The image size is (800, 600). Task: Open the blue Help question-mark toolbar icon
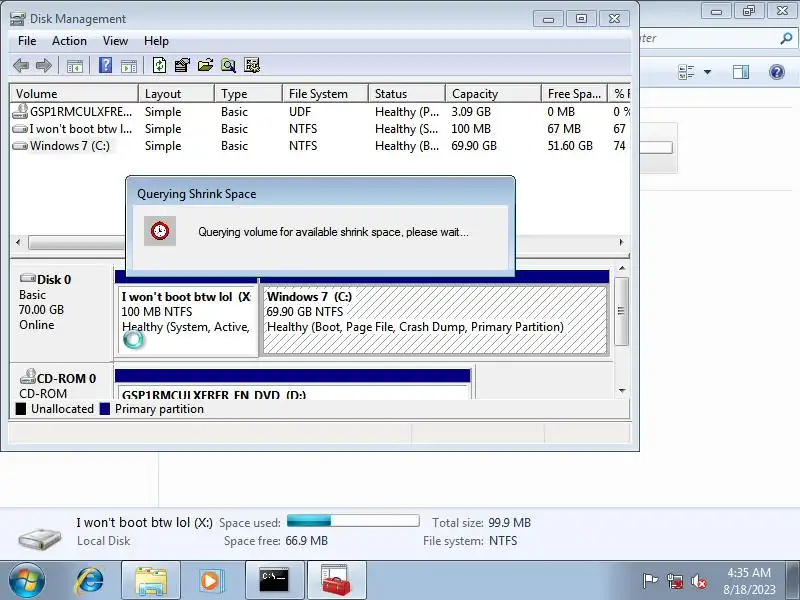[105, 65]
